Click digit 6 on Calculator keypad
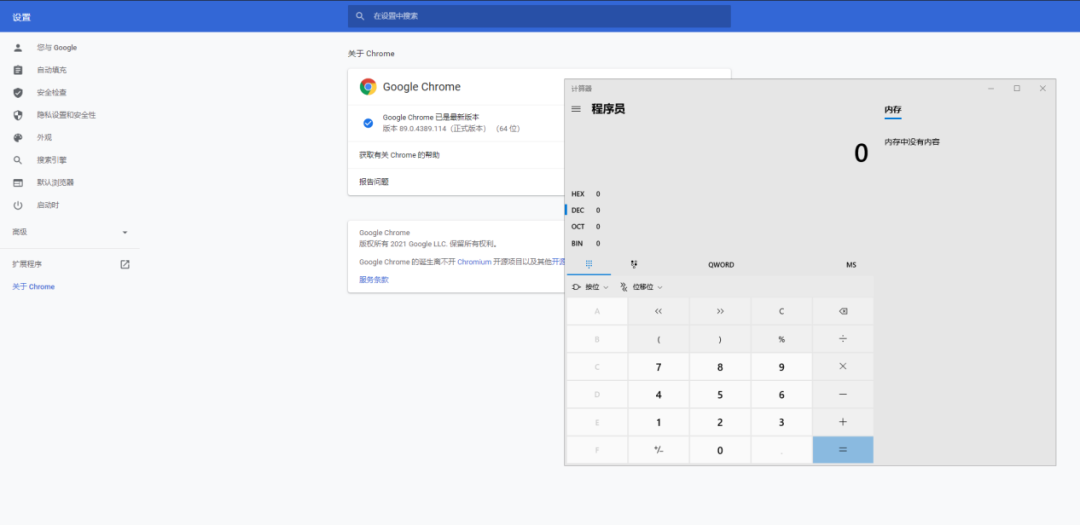 781,395
